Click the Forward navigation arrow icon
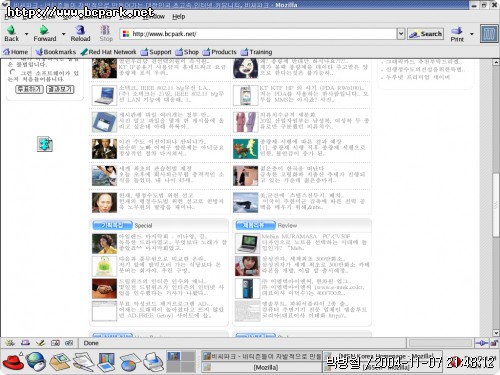The image size is (500, 375). [x=44, y=30]
